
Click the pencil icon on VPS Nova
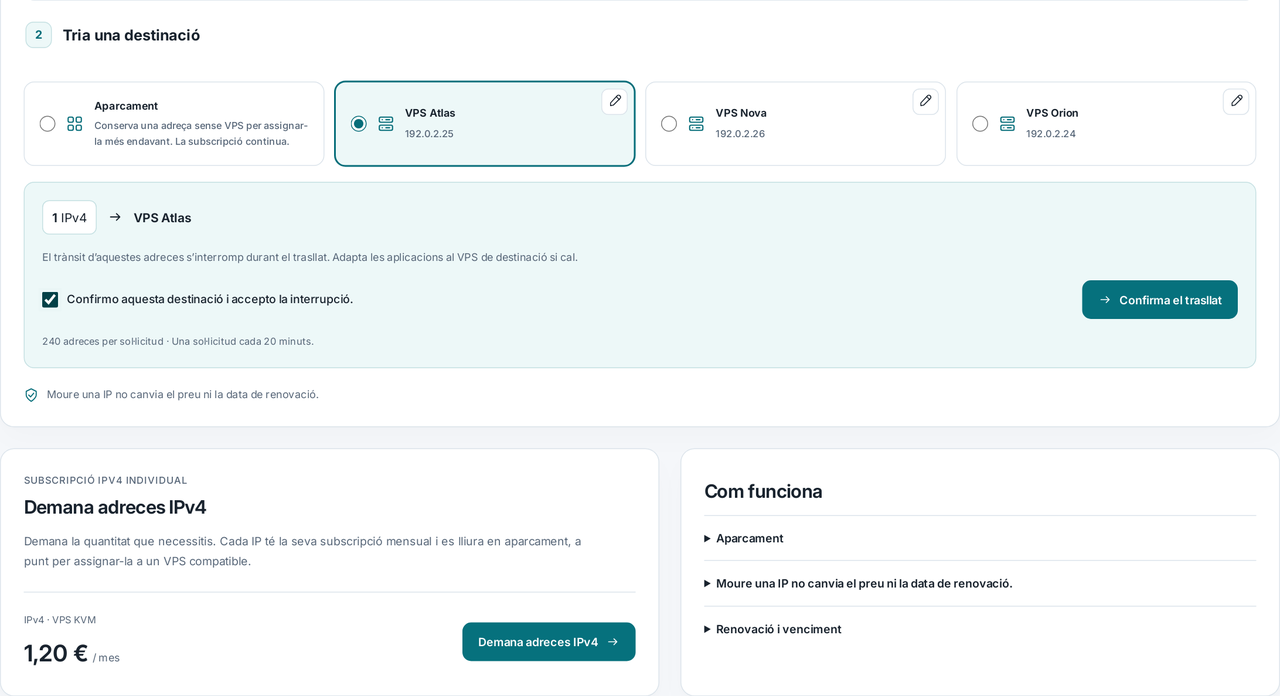pyautogui.click(x=925, y=101)
